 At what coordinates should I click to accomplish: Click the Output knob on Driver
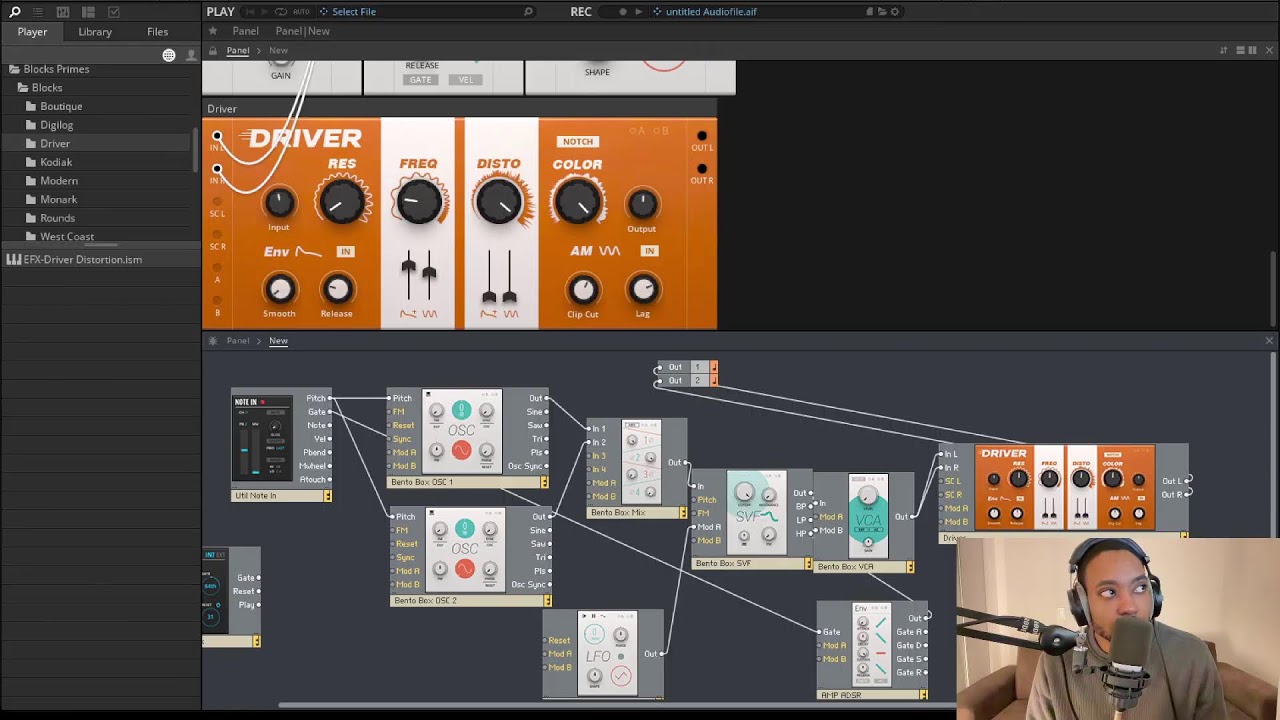pos(642,205)
